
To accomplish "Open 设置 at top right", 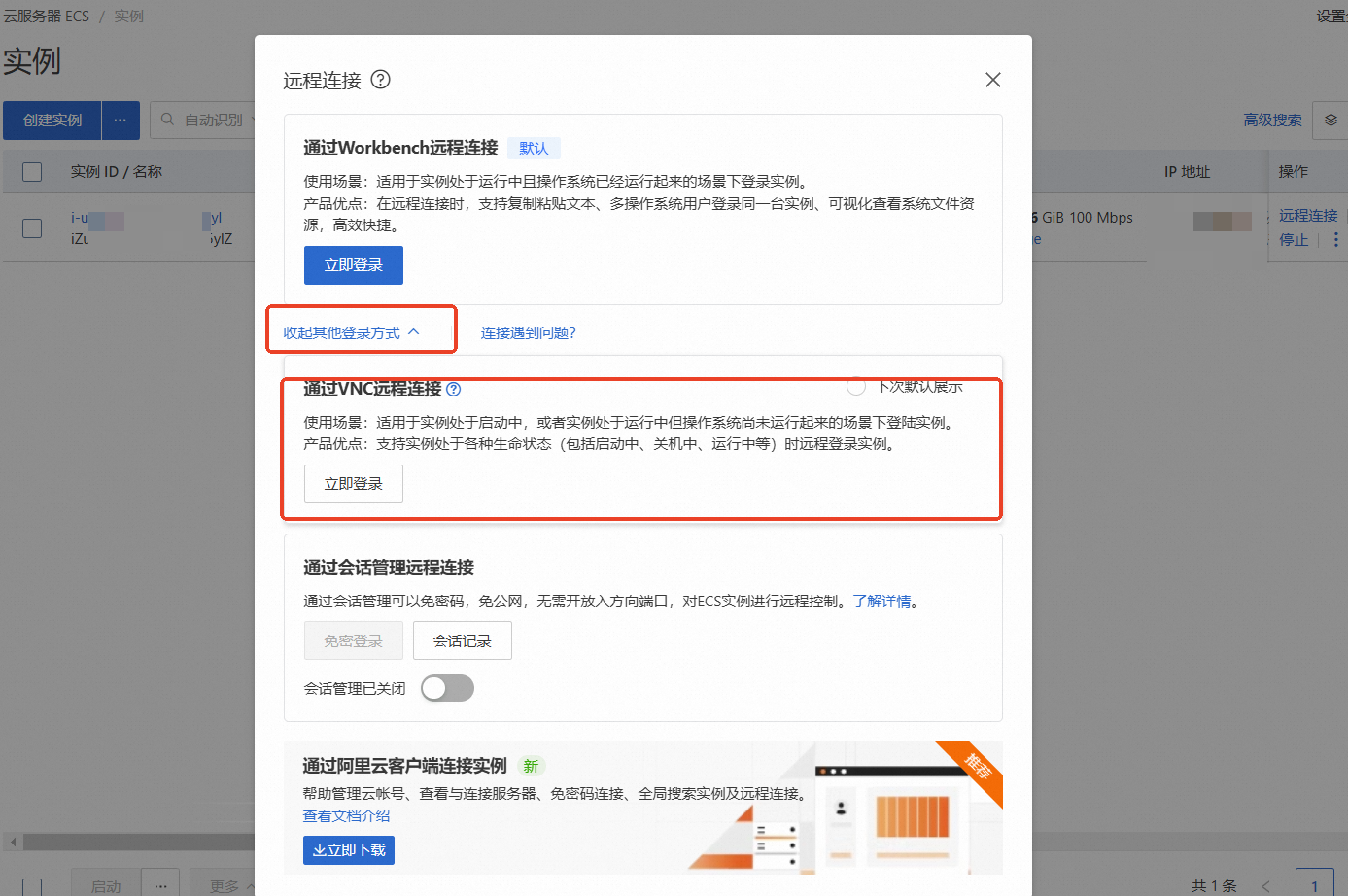I will click(1331, 17).
